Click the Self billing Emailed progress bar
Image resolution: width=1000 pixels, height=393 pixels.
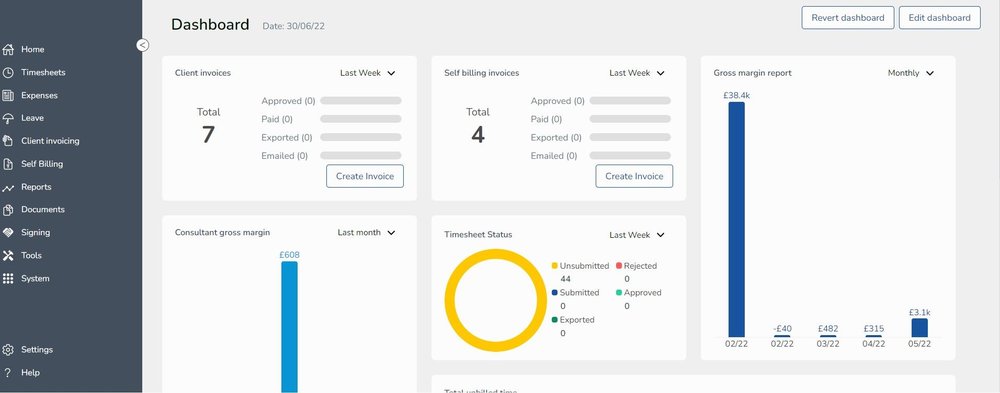(x=630, y=156)
